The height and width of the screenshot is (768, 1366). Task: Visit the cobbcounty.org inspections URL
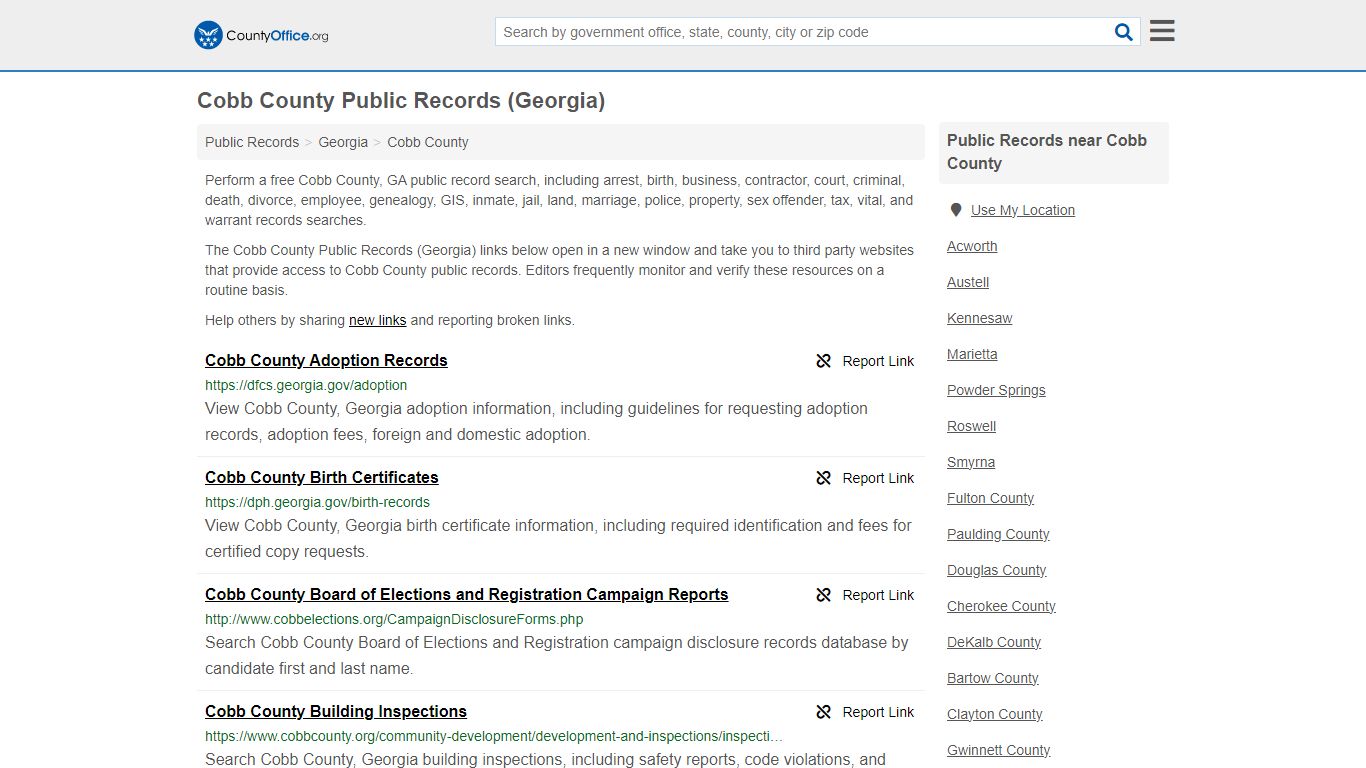[x=494, y=736]
